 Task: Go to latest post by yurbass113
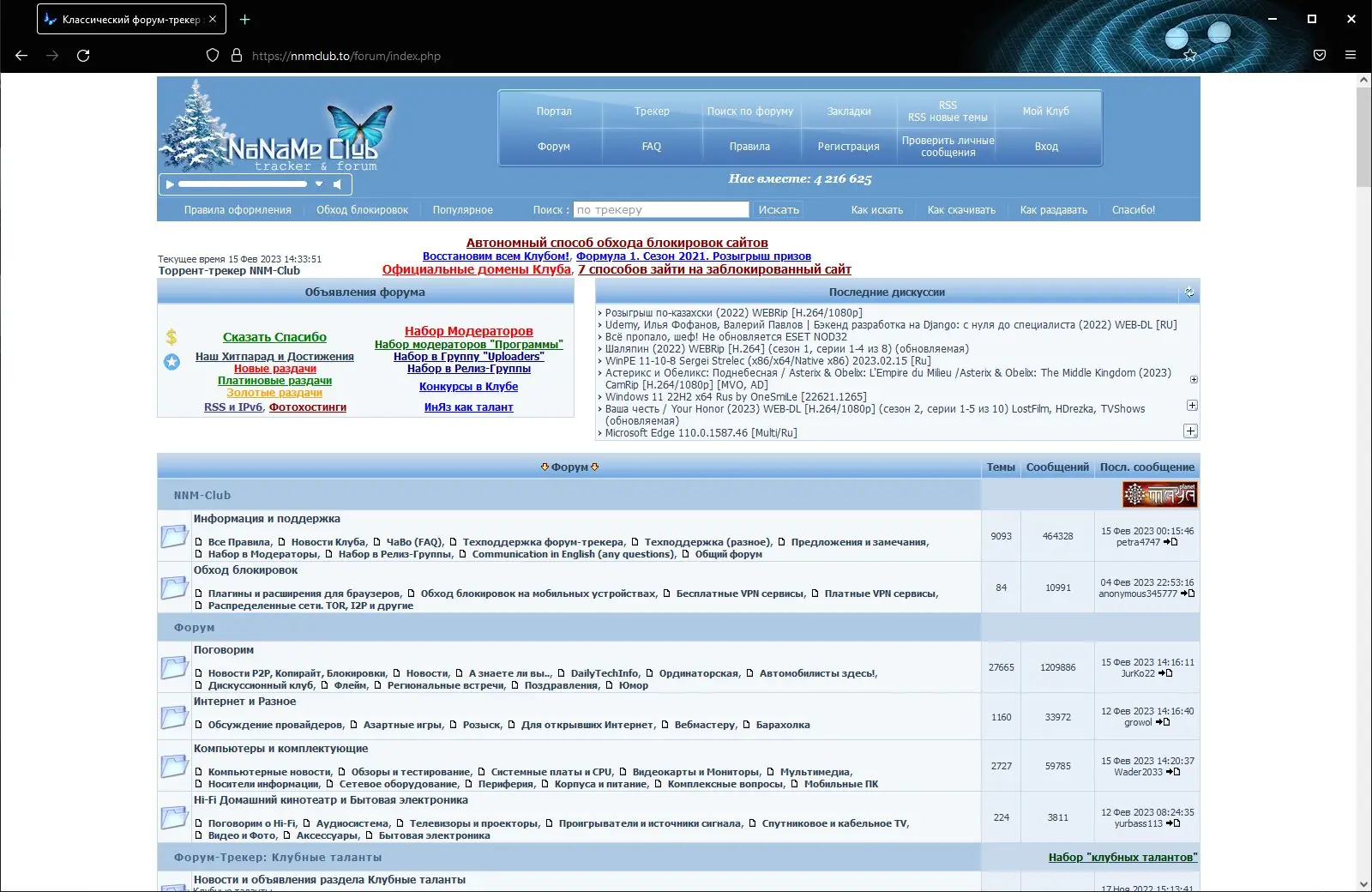click(1173, 823)
